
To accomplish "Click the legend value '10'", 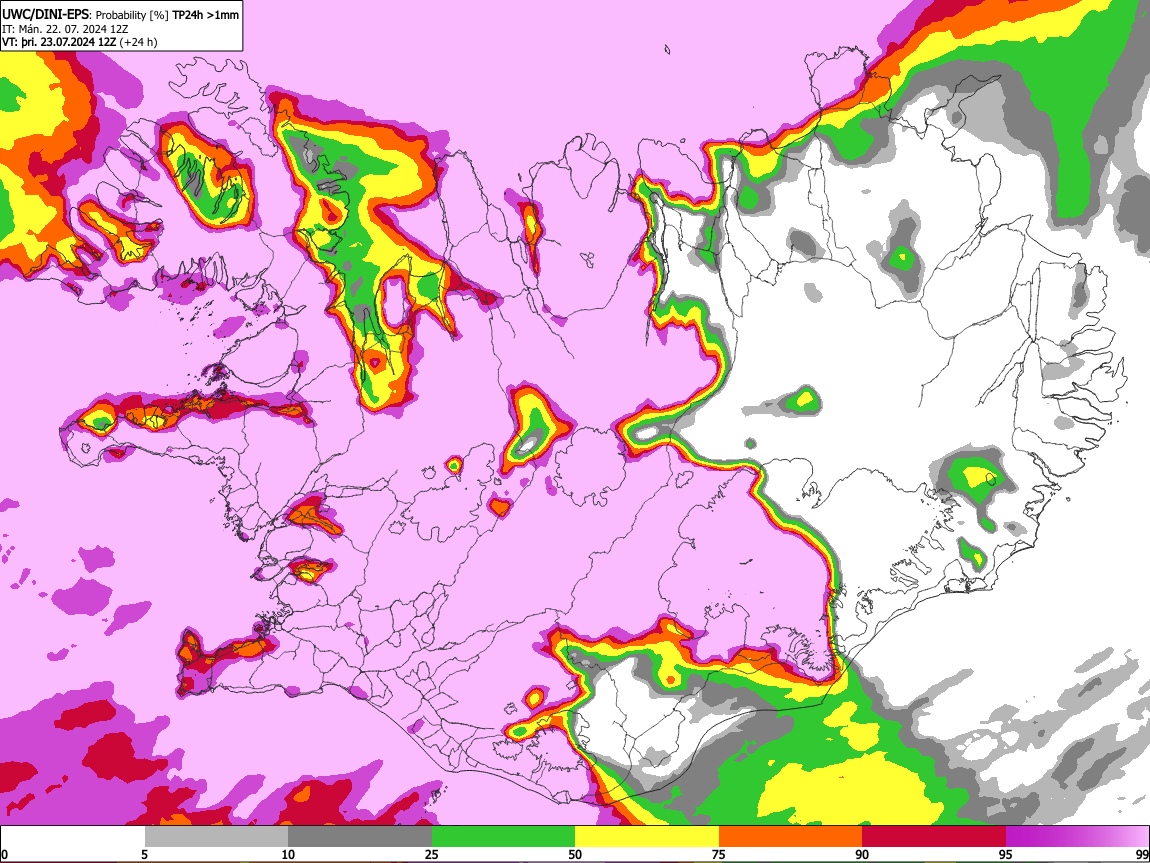I will 288,854.
